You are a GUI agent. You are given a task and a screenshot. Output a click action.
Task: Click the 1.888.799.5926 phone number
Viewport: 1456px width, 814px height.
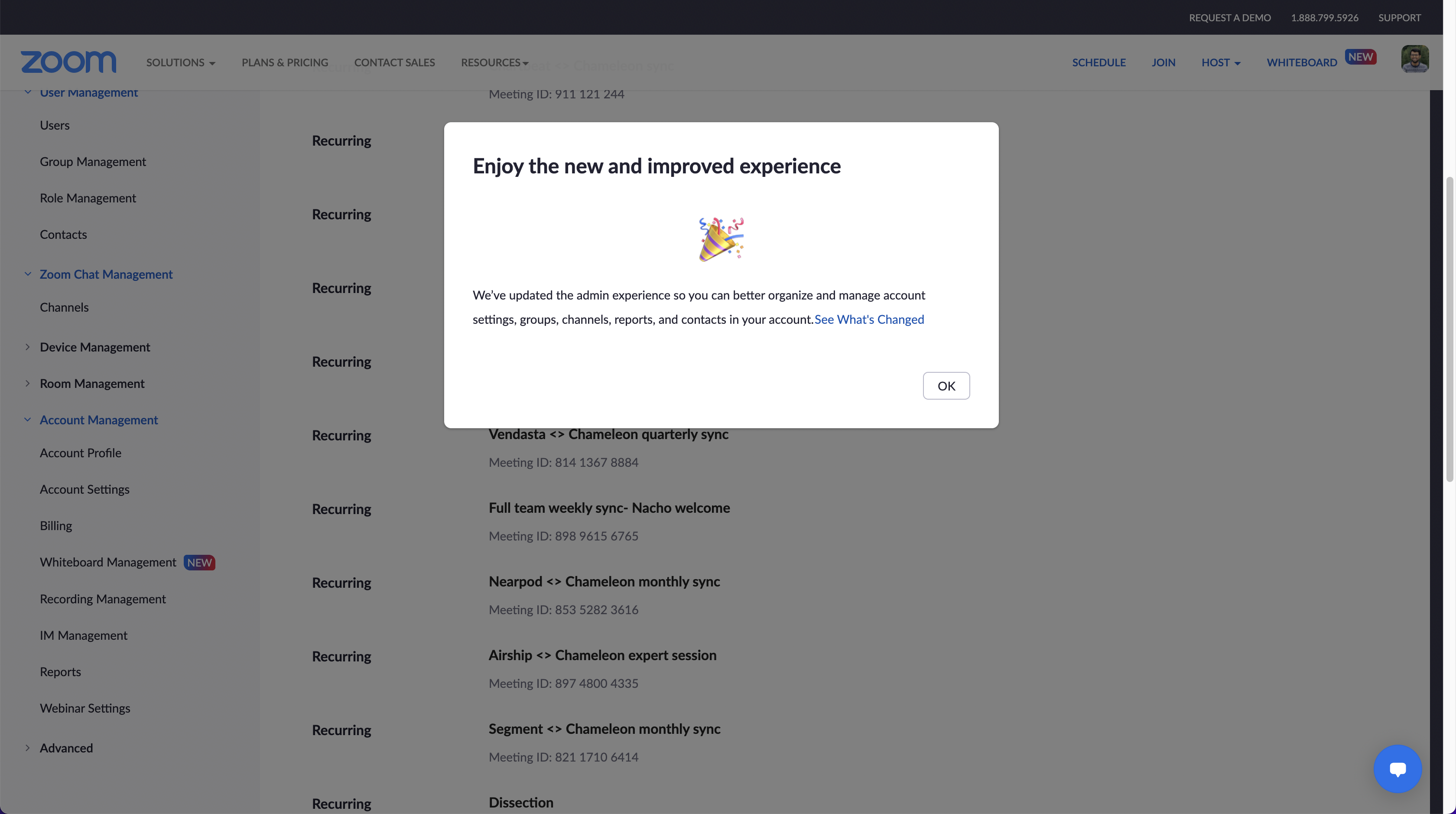pos(1324,17)
